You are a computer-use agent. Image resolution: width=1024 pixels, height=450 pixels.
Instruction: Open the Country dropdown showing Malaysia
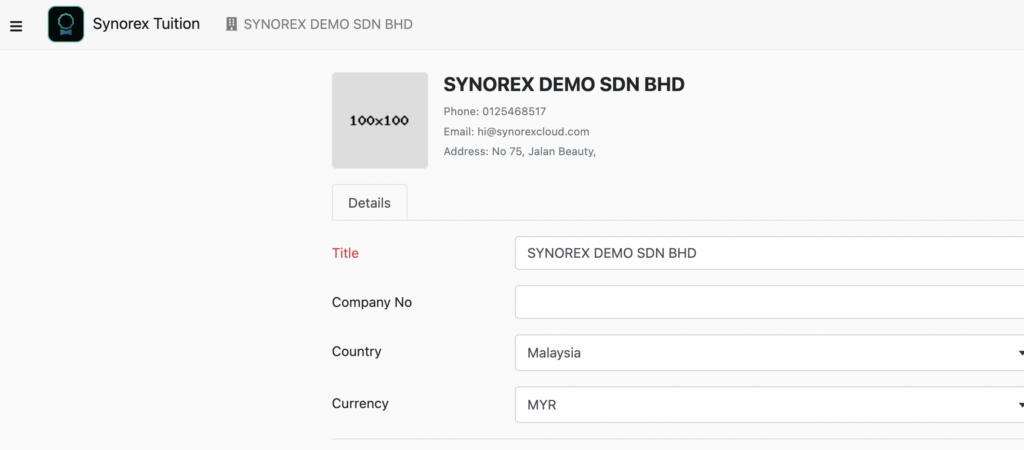coord(769,353)
